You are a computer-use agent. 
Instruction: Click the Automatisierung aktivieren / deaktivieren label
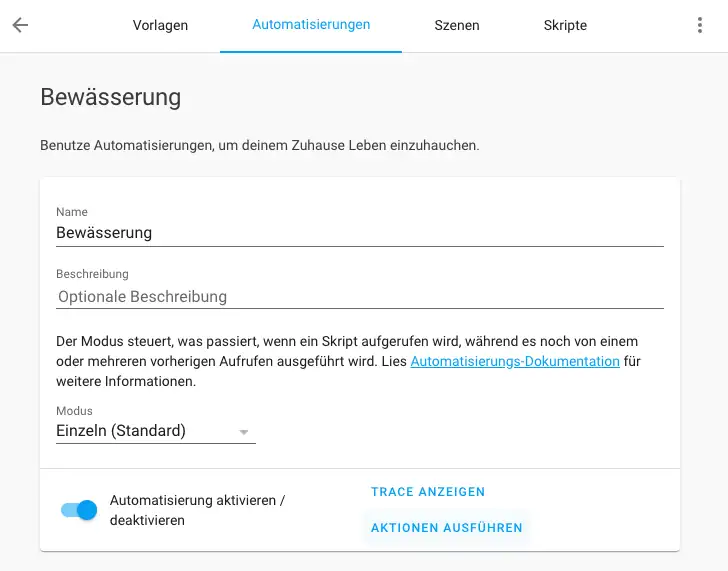point(198,510)
